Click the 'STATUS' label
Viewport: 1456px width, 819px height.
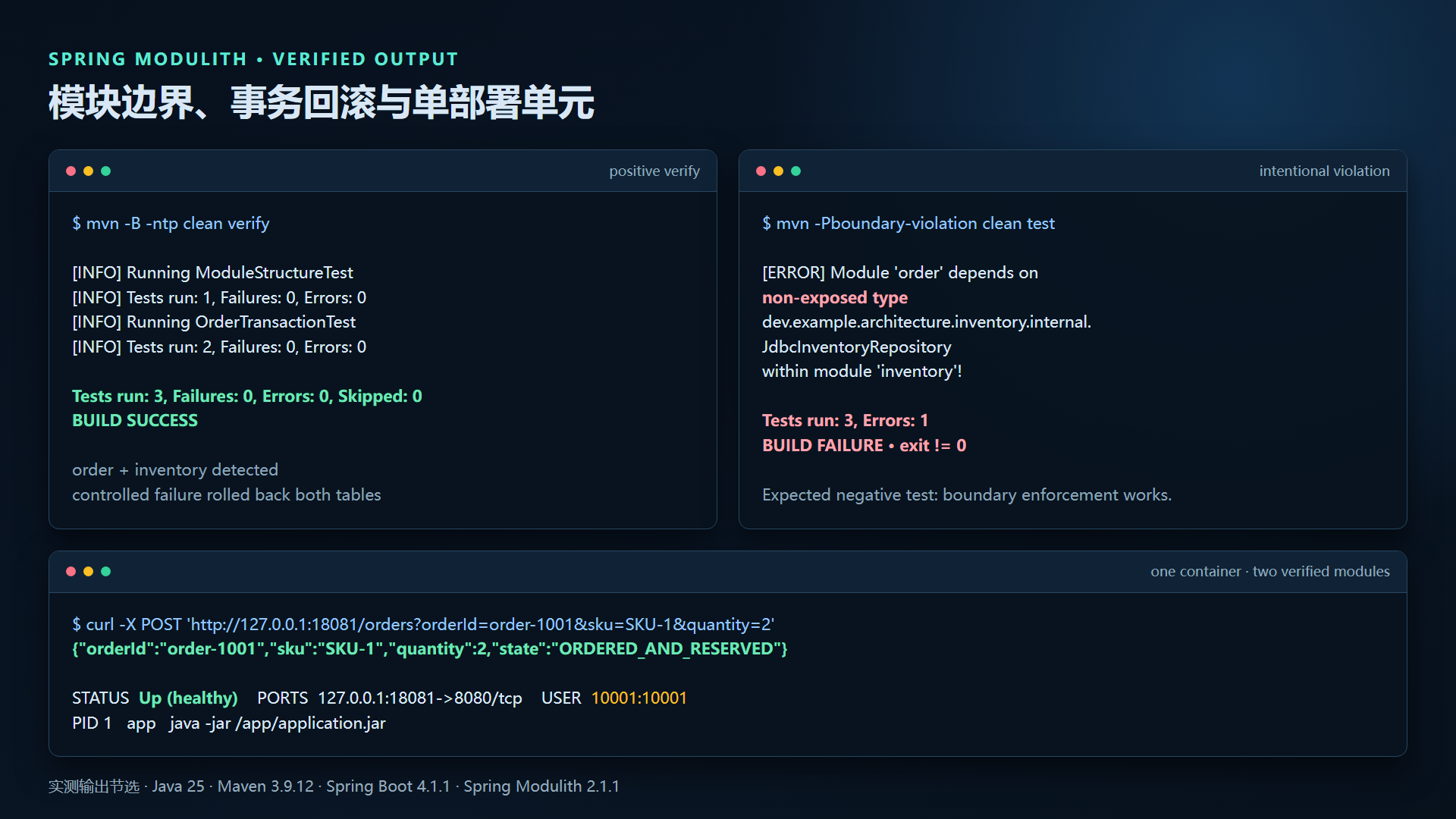[x=101, y=698]
